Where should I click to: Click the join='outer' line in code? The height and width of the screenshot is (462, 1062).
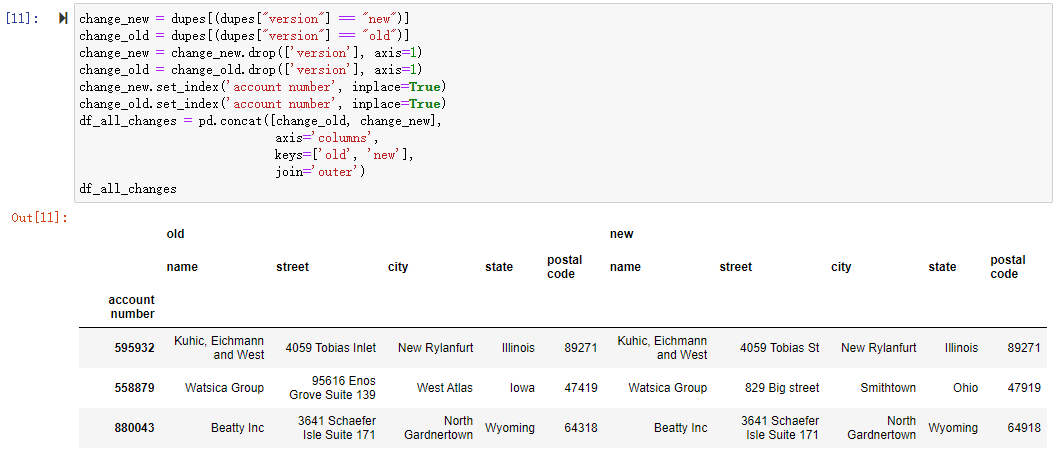tap(320, 172)
